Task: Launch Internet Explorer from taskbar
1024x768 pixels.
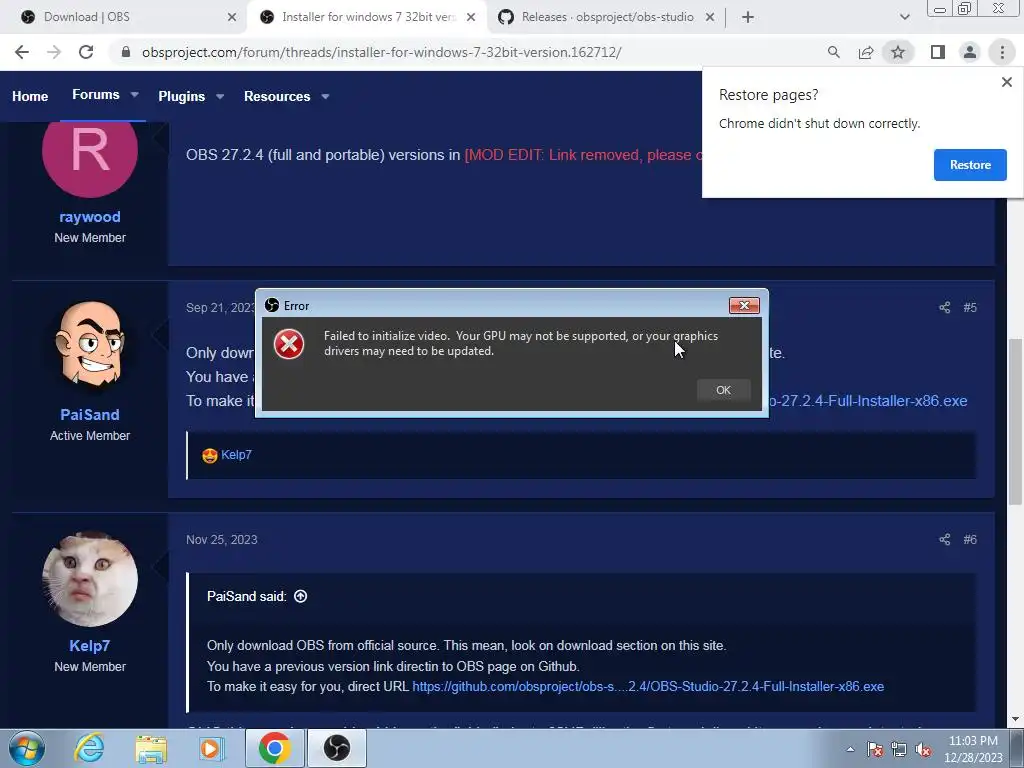Action: click(89, 748)
